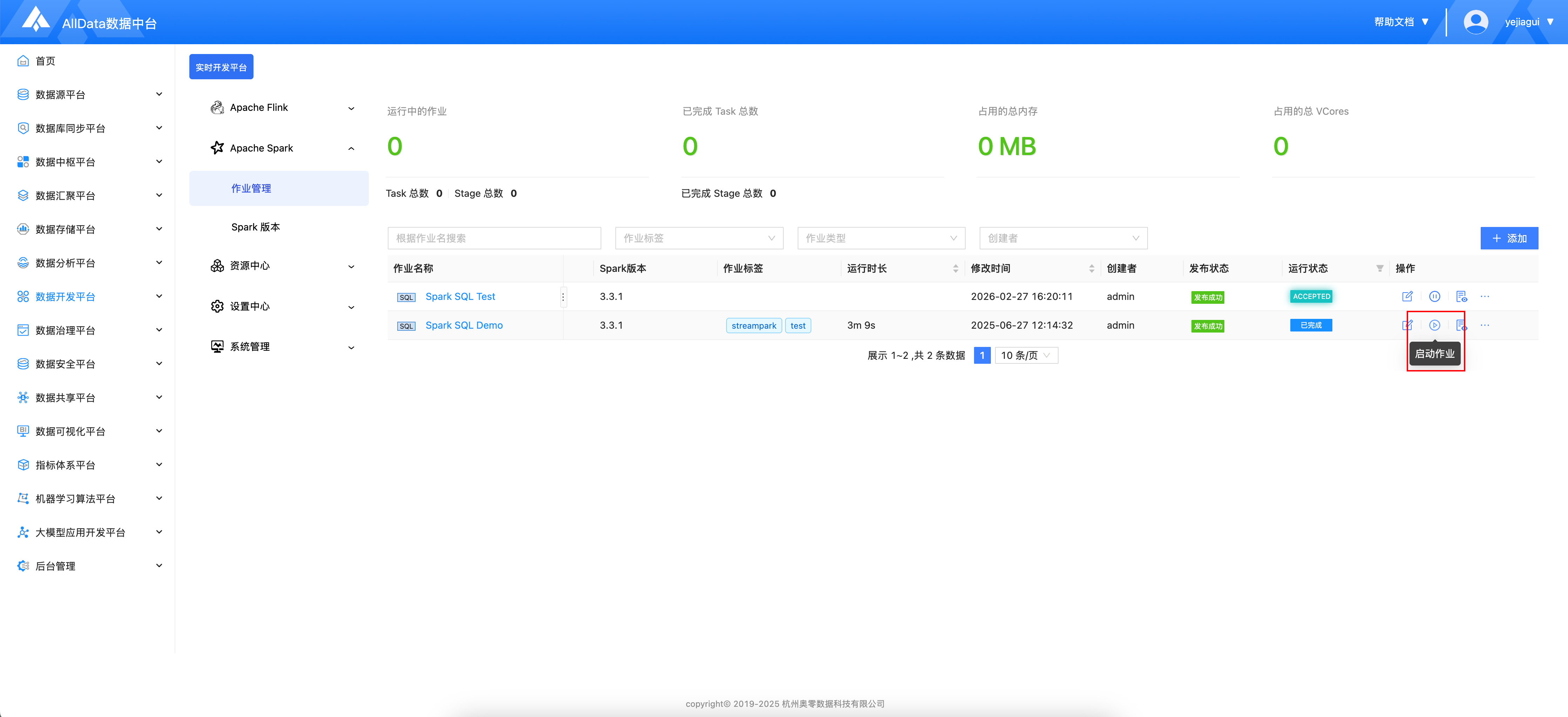Image resolution: width=1568 pixels, height=717 pixels.
Task: Click the start job icon for Spark SQL Demo
Action: pos(1434,325)
